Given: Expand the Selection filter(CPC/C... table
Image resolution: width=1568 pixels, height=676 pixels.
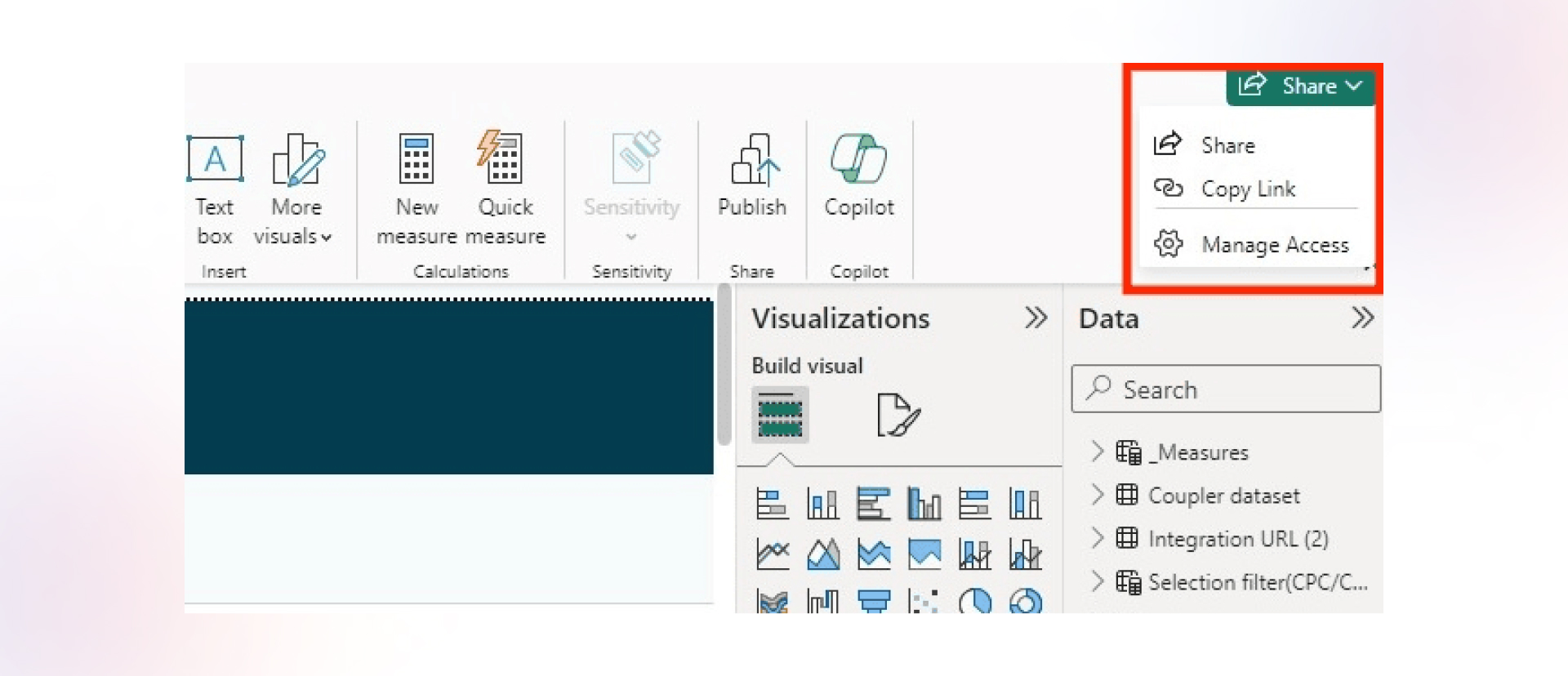Looking at the screenshot, I should pos(1098,581).
